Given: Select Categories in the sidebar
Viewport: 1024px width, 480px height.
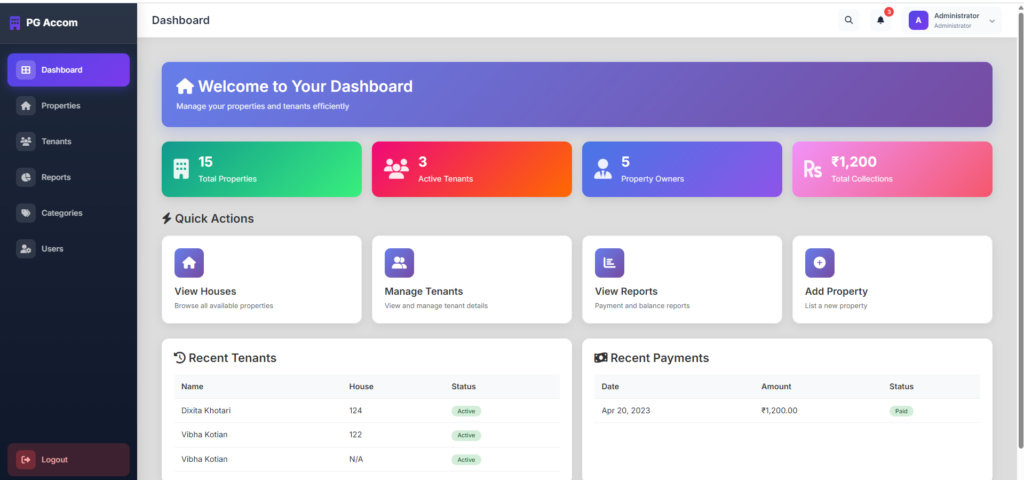Looking at the screenshot, I should [61, 213].
